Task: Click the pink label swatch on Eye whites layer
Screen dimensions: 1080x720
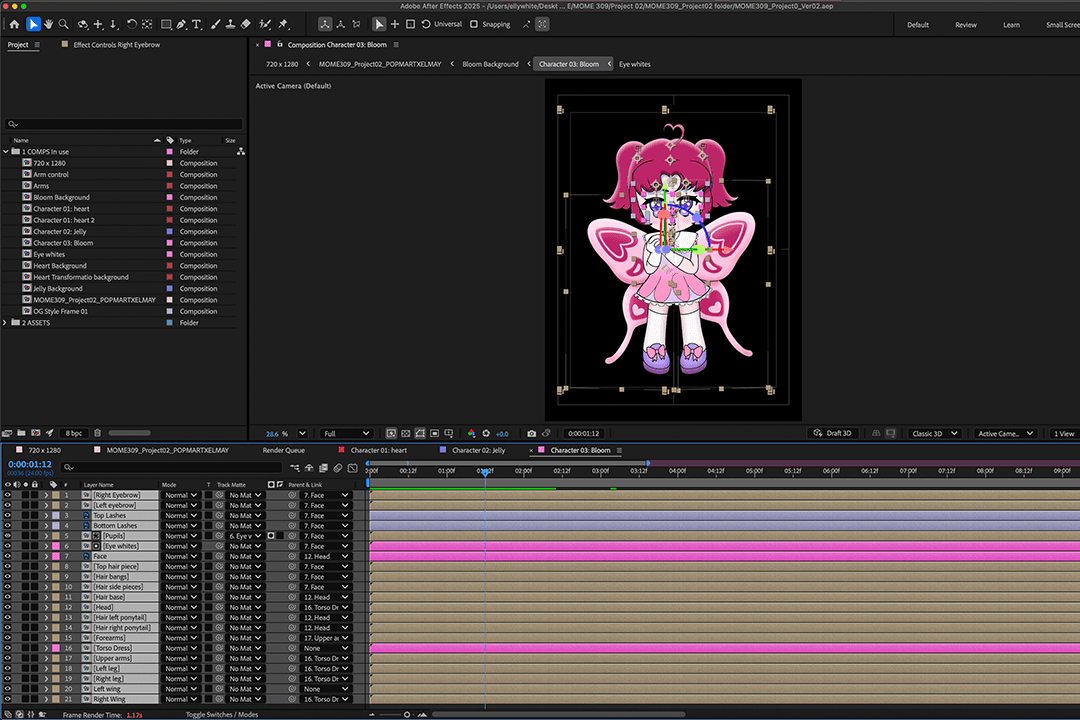Action: (55, 546)
